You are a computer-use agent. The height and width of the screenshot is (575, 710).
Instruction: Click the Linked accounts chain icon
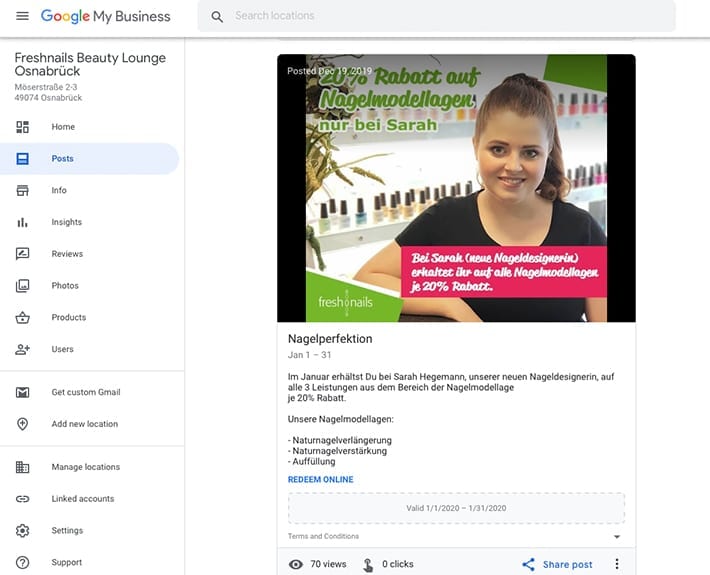[22, 498]
